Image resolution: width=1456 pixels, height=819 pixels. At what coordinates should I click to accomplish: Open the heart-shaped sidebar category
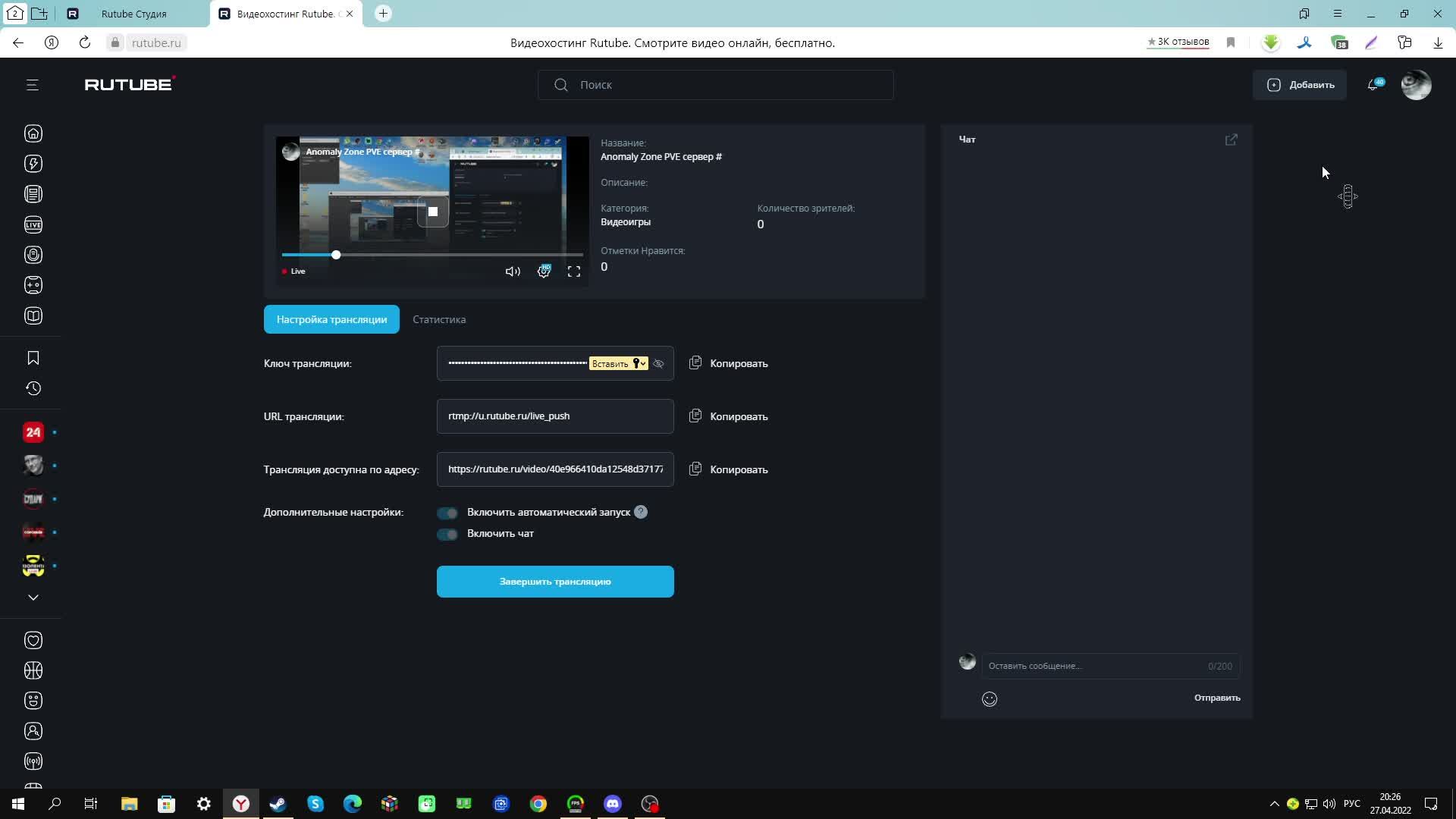point(33,640)
